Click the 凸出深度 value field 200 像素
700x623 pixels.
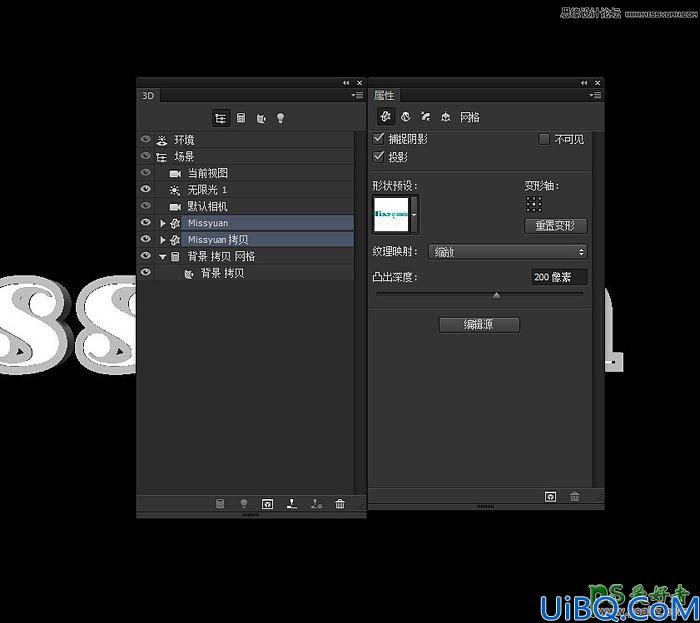pyautogui.click(x=559, y=277)
